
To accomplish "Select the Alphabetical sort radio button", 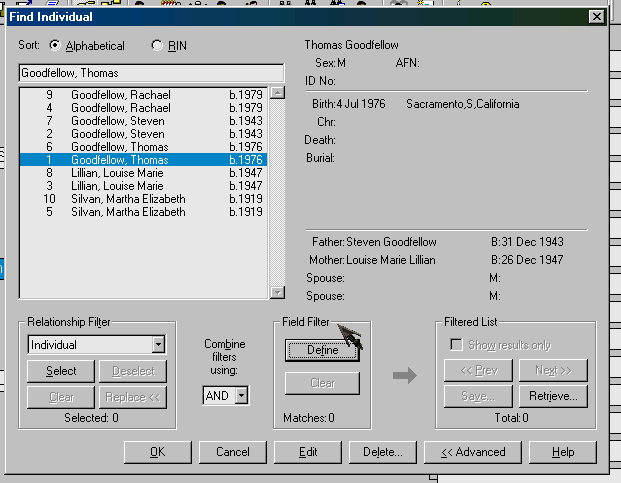I will point(56,46).
